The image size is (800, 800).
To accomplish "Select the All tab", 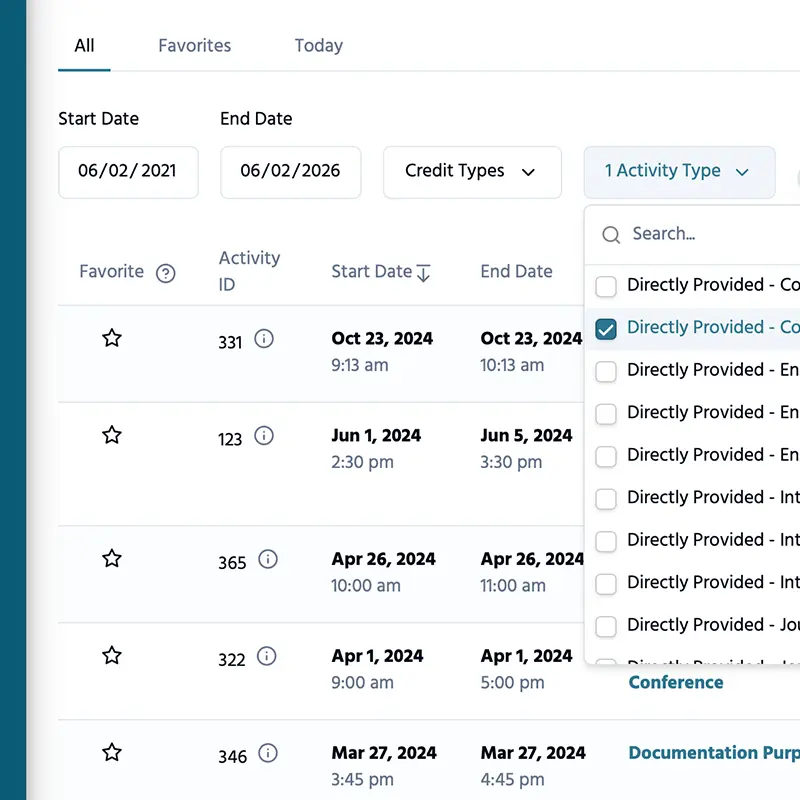I will tap(84, 46).
